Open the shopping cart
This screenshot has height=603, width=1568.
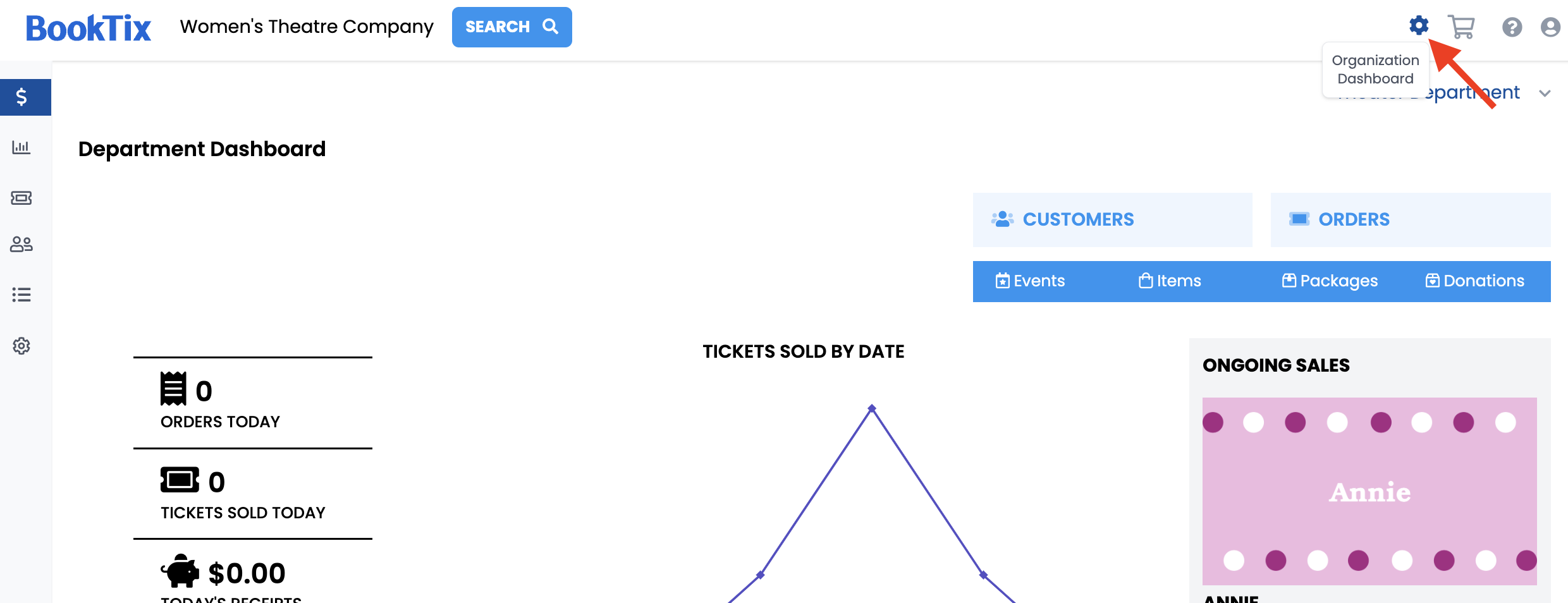(x=1461, y=27)
